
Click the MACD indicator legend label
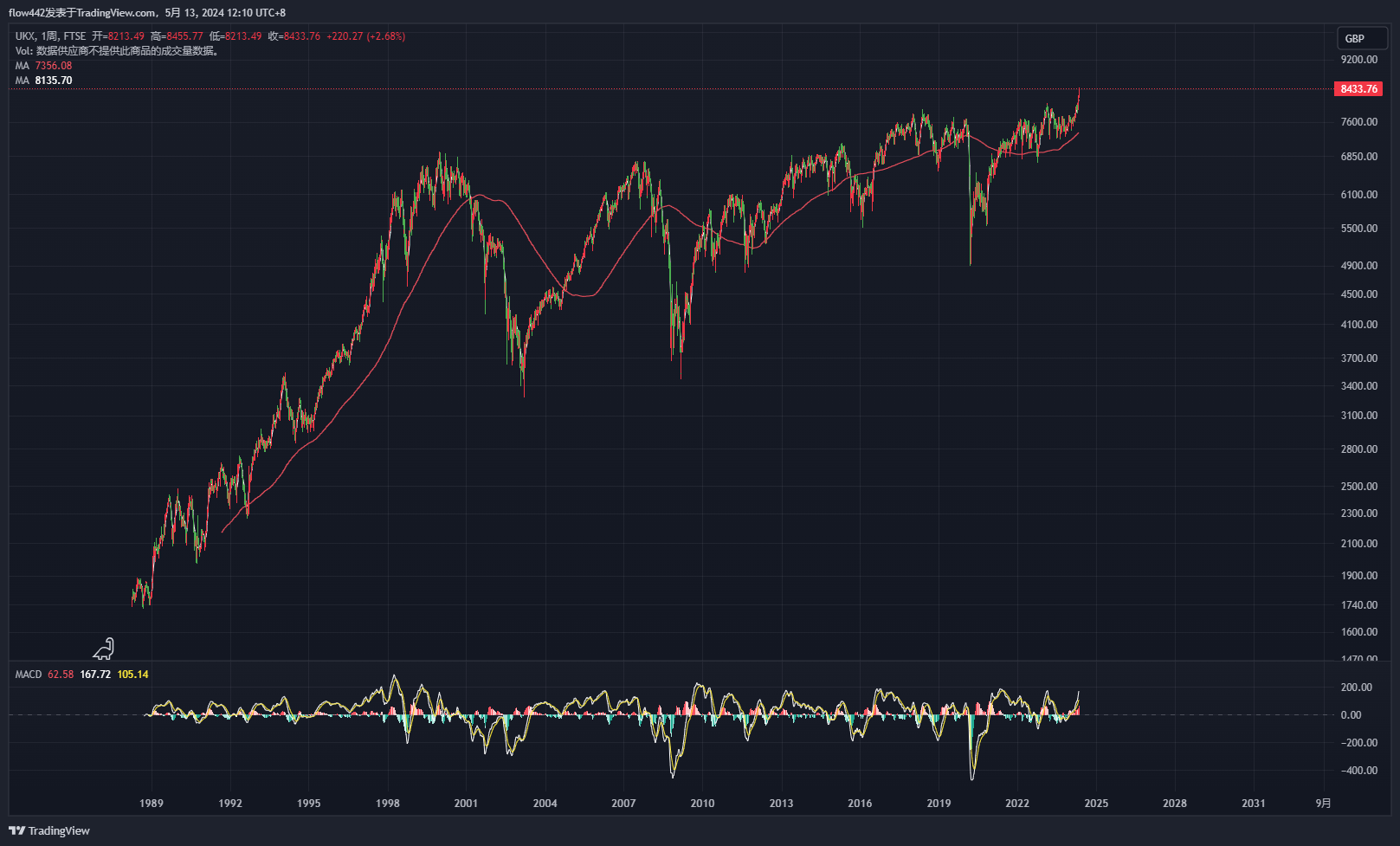click(29, 675)
